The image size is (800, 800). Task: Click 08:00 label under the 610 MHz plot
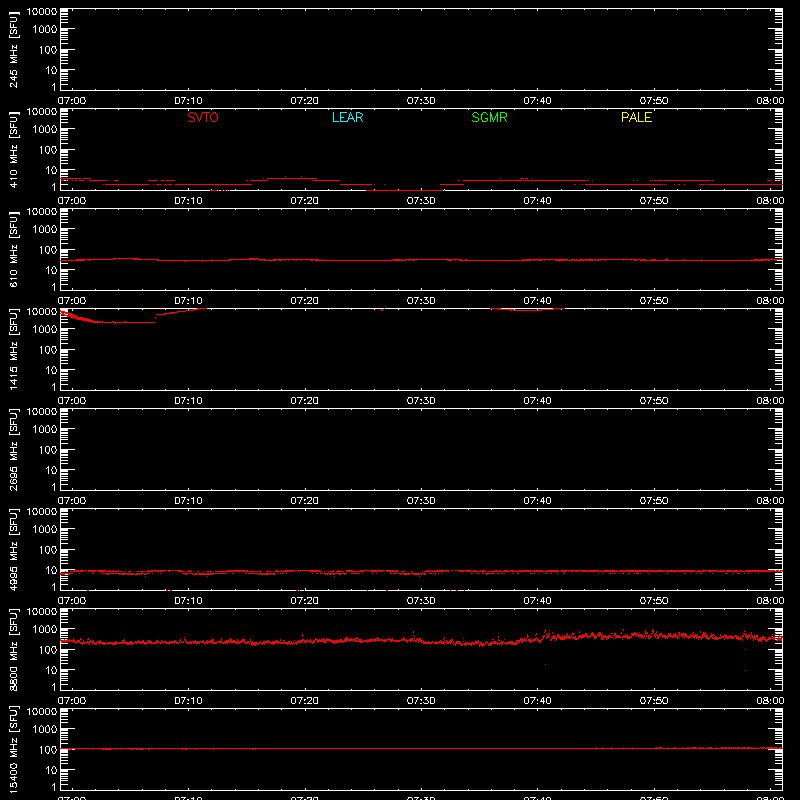tap(770, 301)
